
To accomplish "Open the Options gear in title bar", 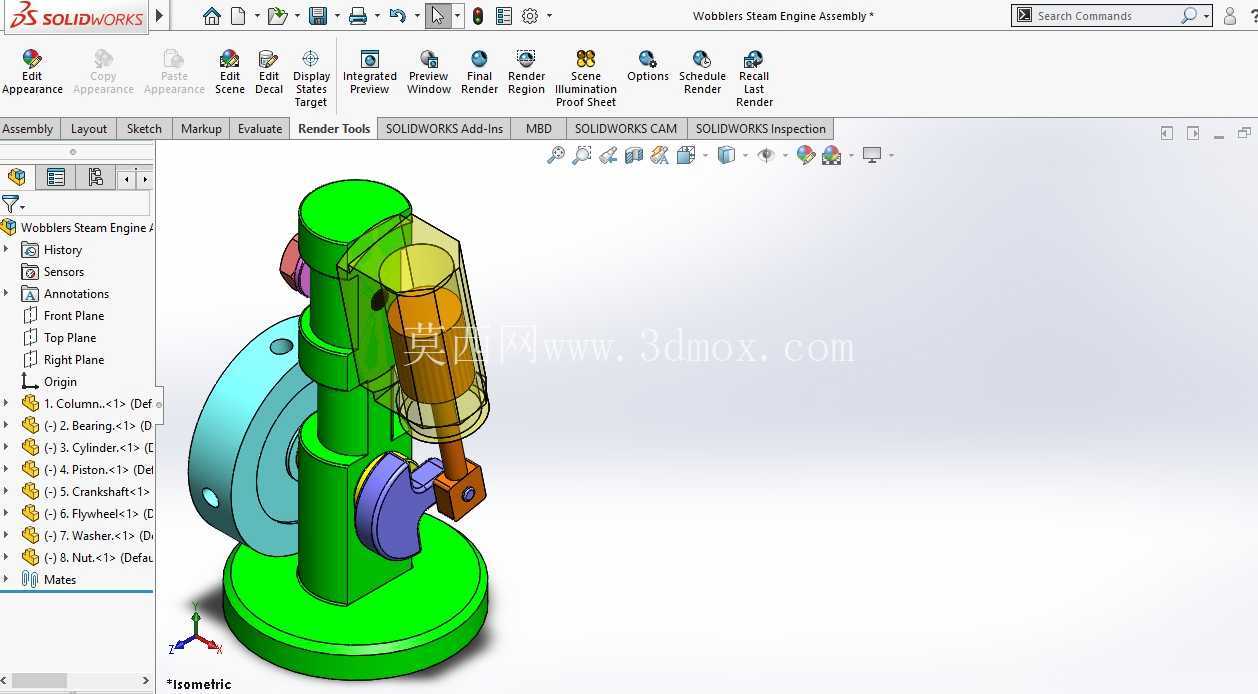I will pyautogui.click(x=530, y=16).
